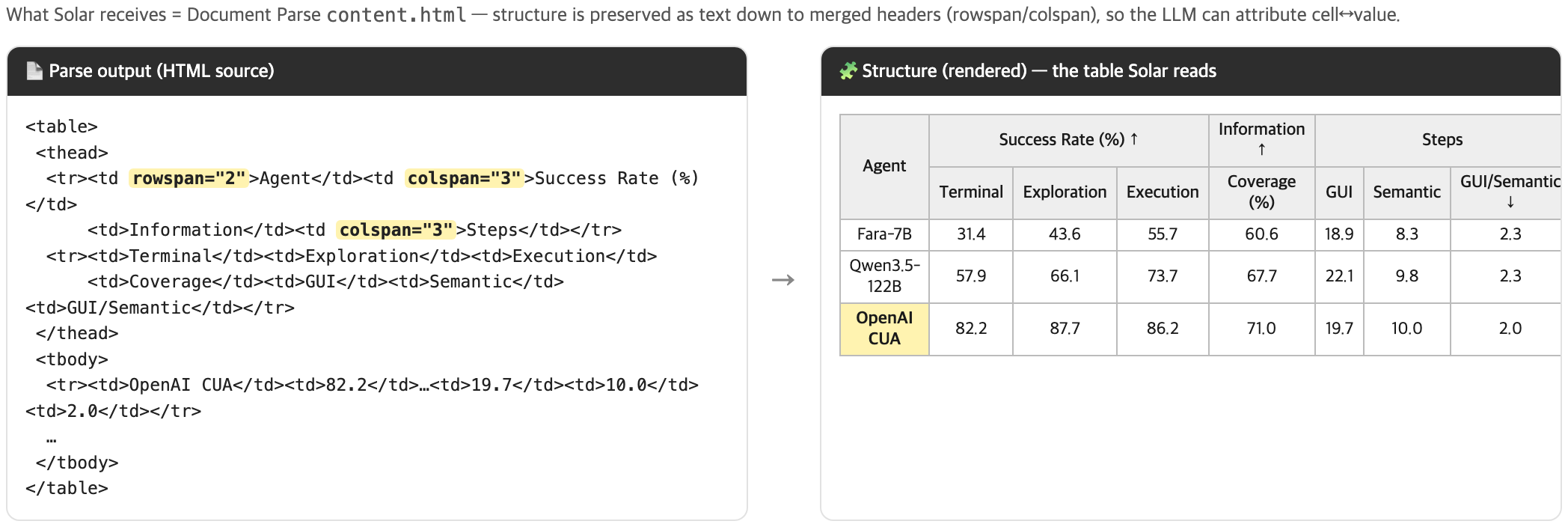
Task: Select the Qwen3.5-122B row label
Action: tap(884, 276)
